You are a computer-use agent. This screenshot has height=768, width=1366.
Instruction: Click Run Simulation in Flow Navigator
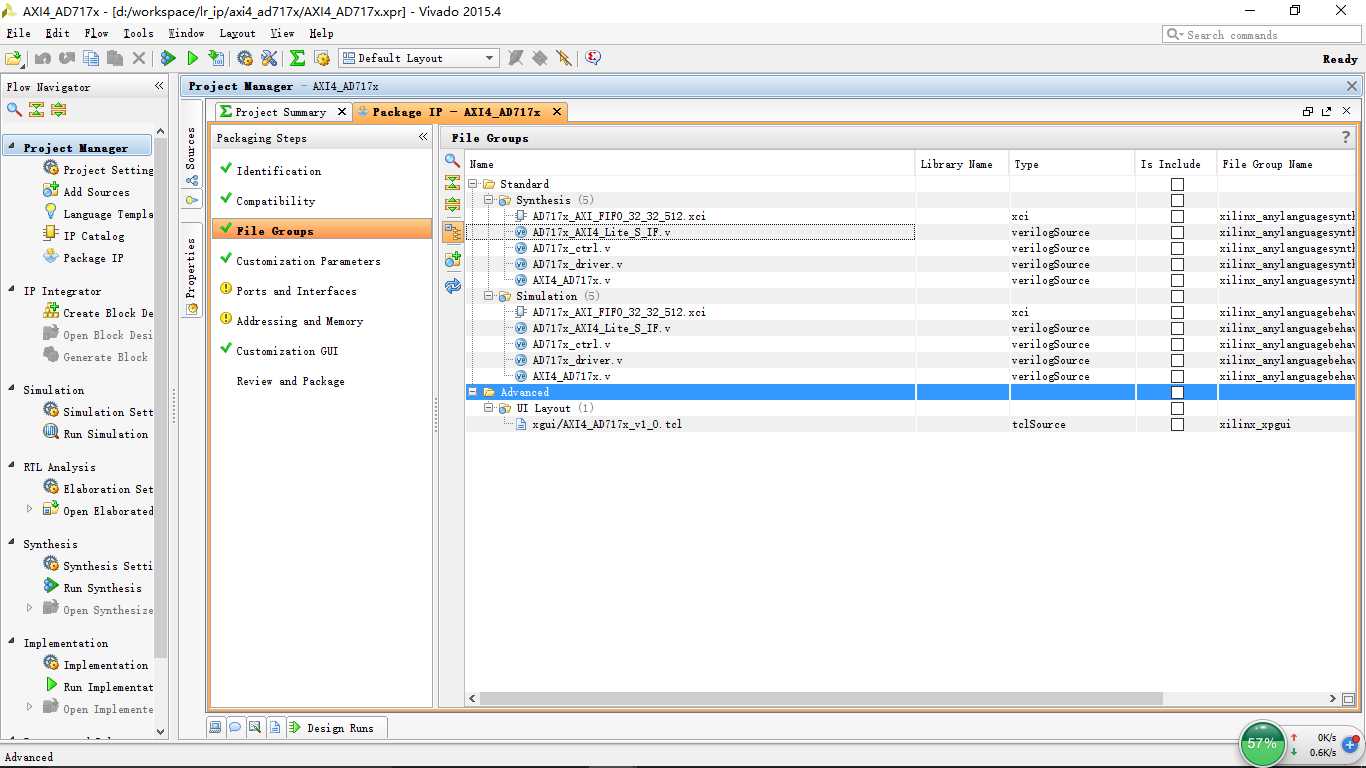(105, 434)
